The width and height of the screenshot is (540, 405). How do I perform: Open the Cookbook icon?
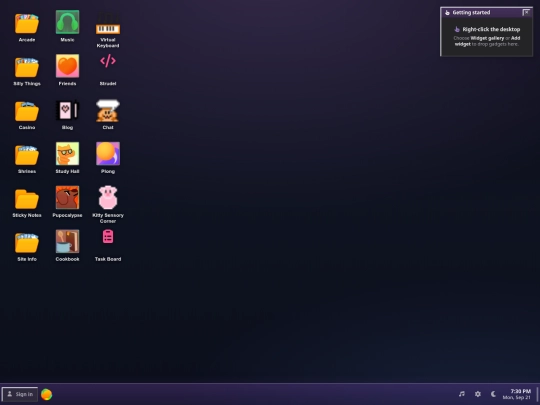(x=68, y=241)
